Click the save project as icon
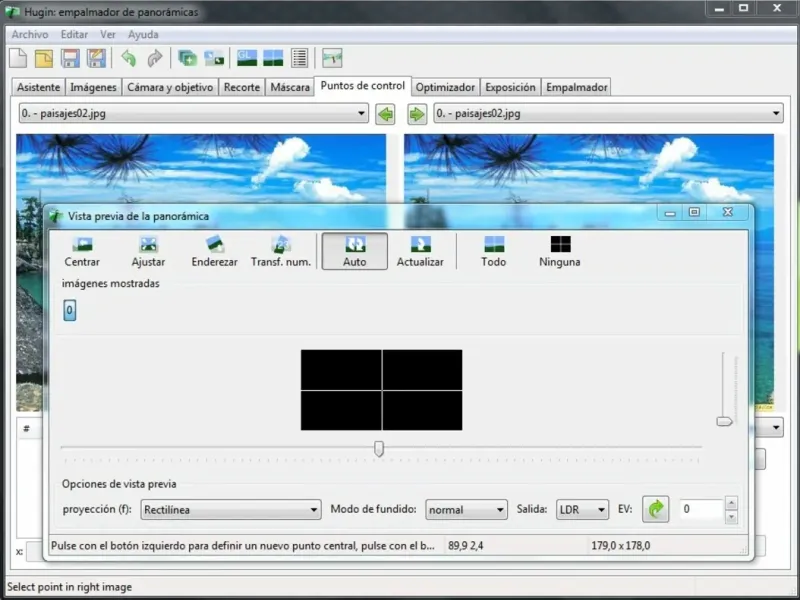 point(96,58)
